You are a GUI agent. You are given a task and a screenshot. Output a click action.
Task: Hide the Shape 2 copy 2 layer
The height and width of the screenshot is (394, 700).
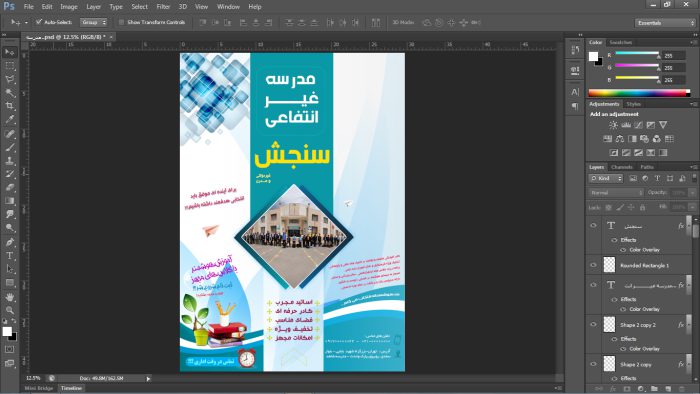coord(593,324)
